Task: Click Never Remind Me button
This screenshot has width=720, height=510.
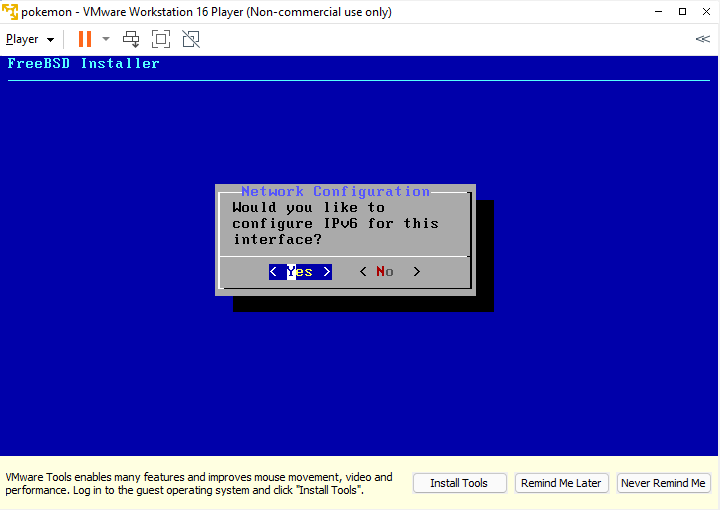Action: click(663, 483)
